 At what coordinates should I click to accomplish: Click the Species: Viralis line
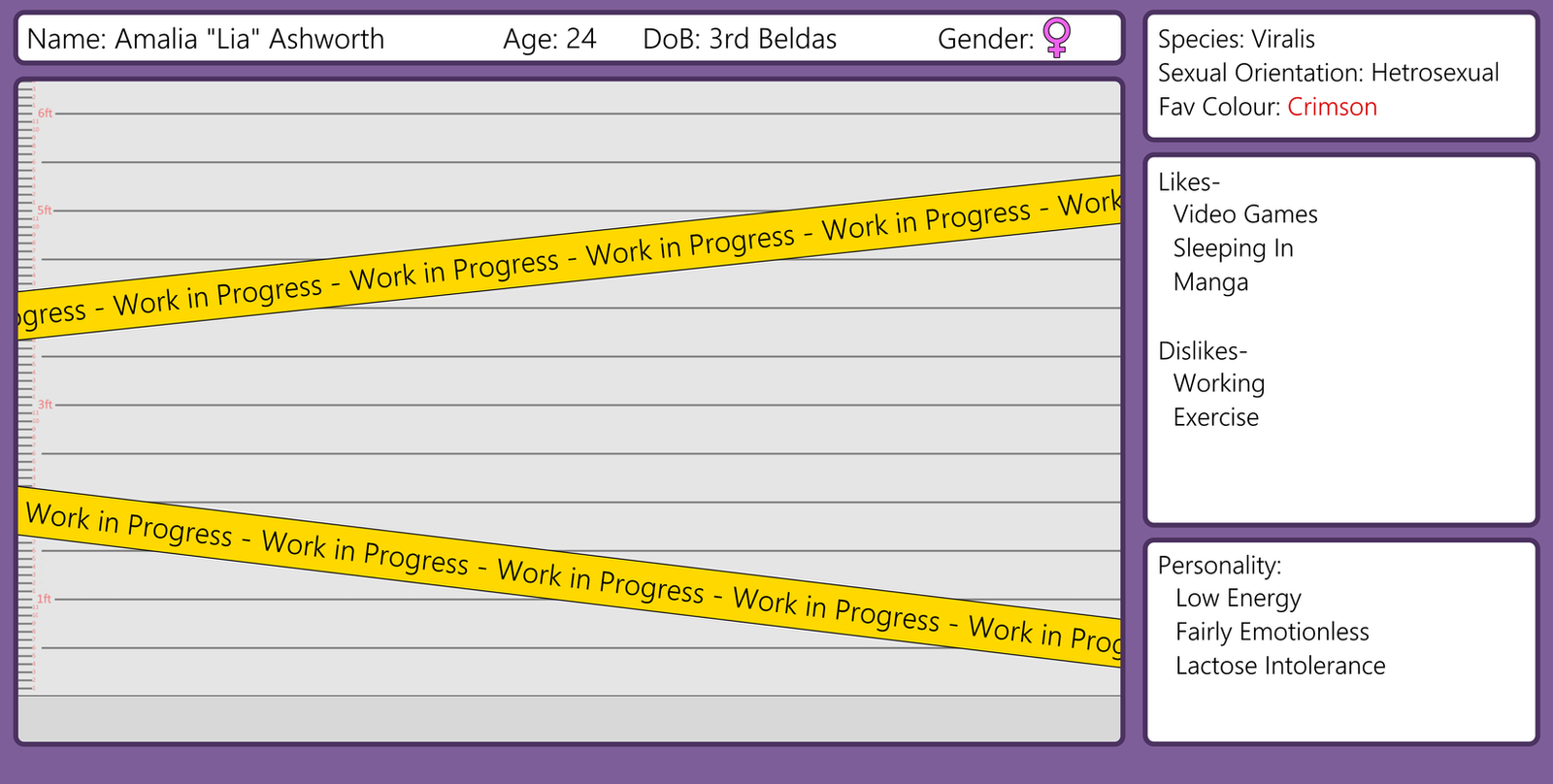[x=1236, y=40]
